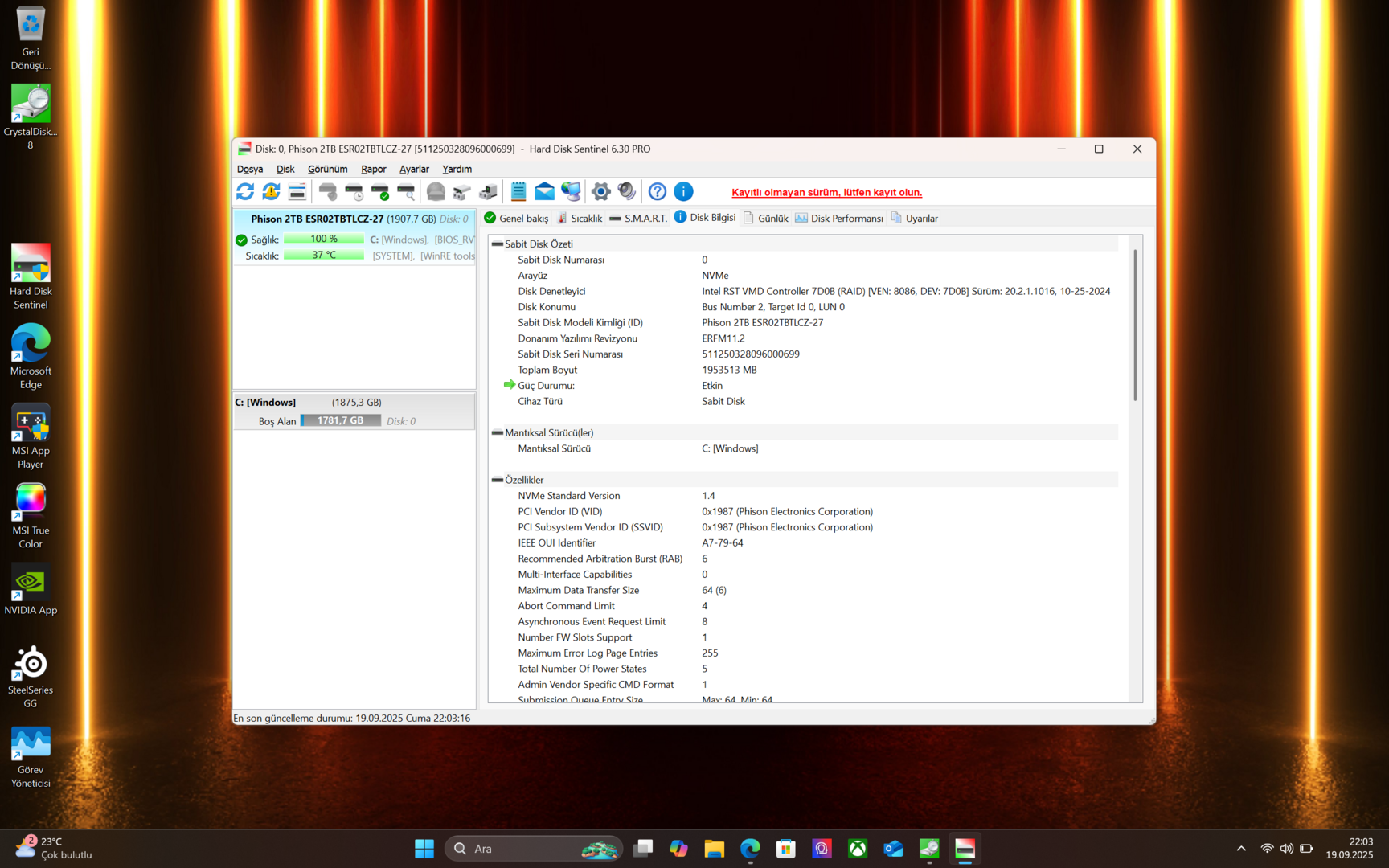Select the MSI App Player desktop icon
This screenshot has height=868, width=1389.
click(x=31, y=436)
